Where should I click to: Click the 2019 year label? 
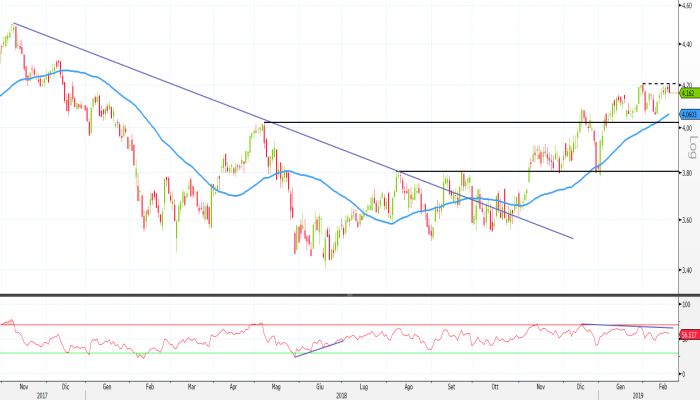tap(640, 396)
